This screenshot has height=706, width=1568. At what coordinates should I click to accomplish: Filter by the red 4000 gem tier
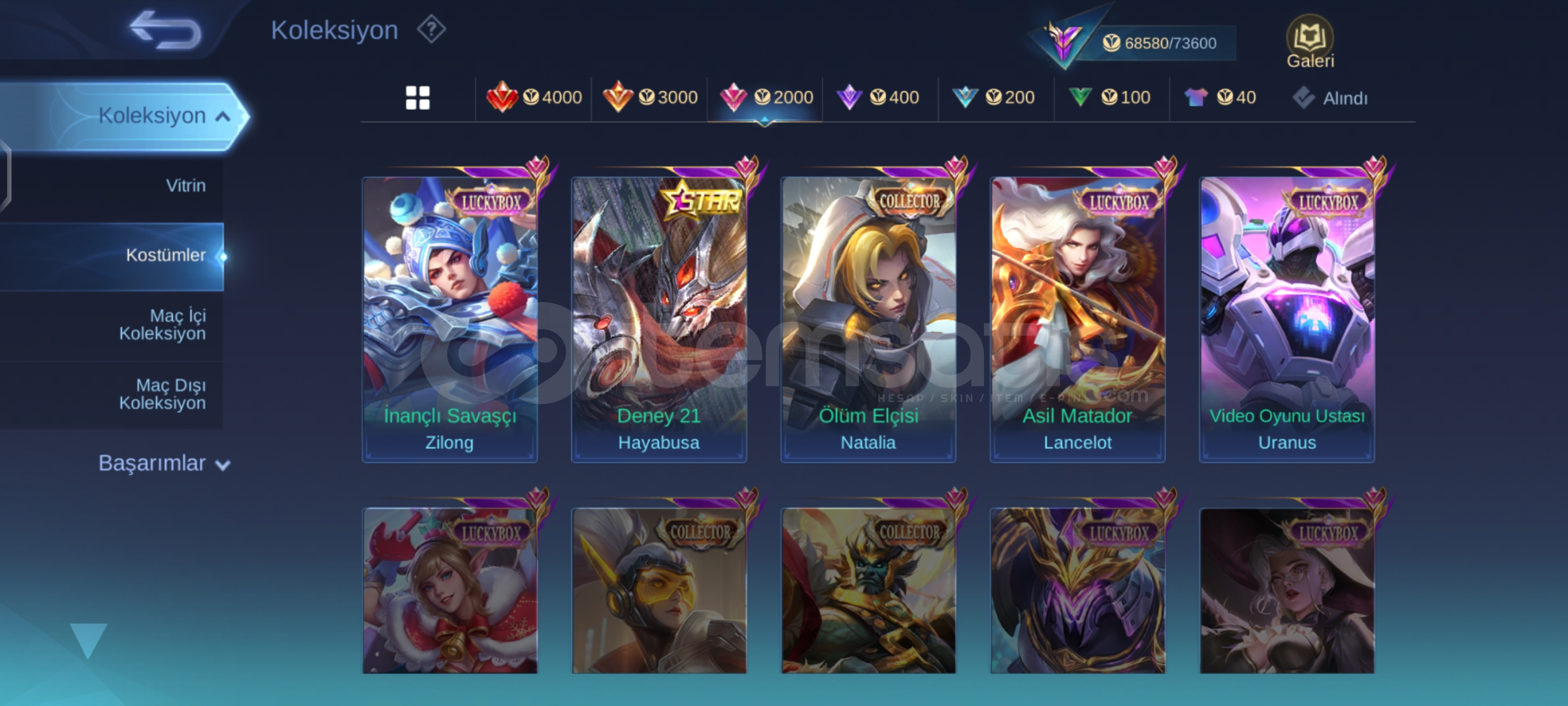coord(534,97)
